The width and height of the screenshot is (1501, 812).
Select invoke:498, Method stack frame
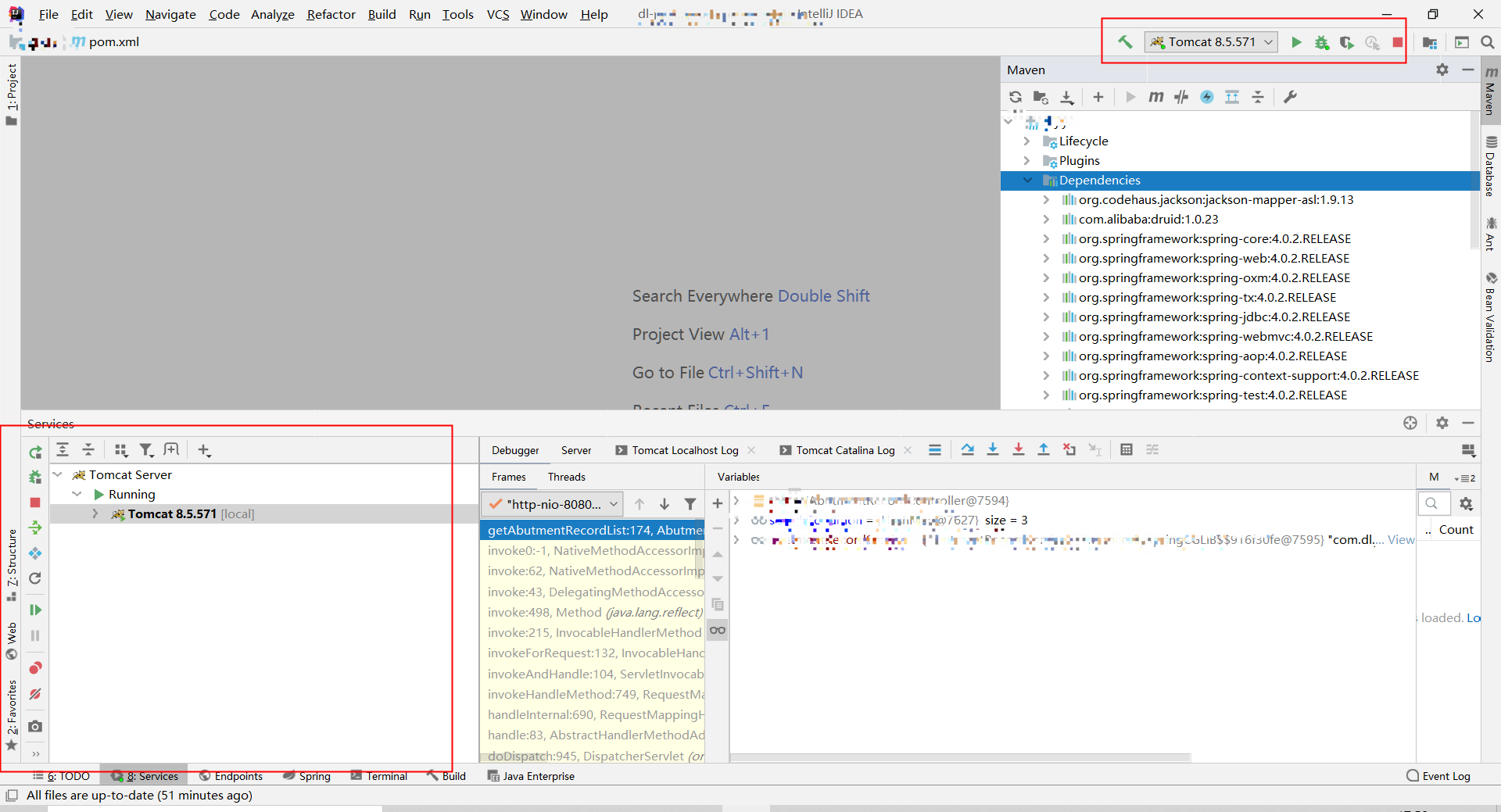coord(592,612)
